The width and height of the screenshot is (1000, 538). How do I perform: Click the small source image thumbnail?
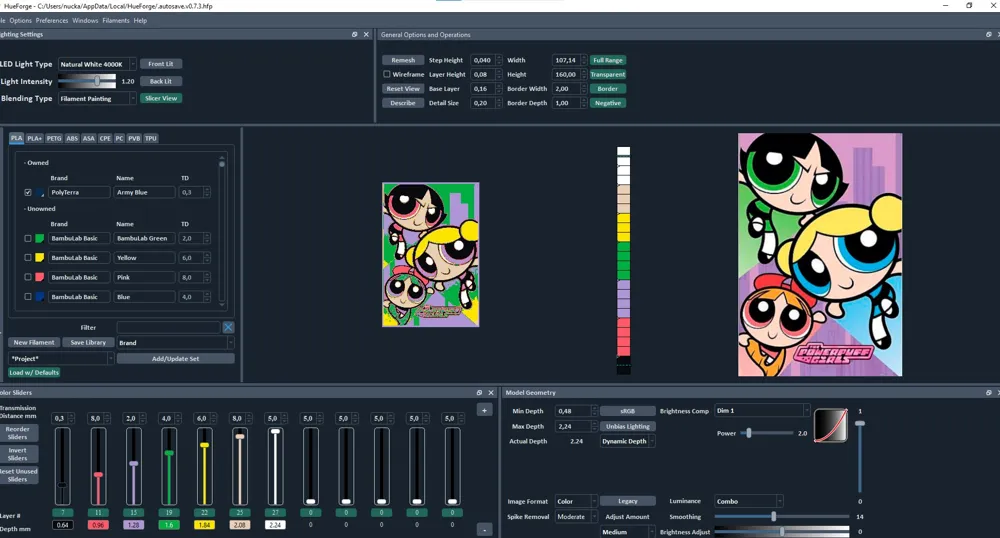[x=430, y=254]
